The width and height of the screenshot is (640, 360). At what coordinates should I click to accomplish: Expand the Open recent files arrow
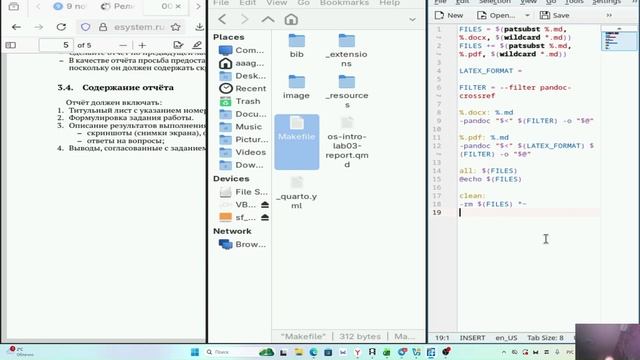pyautogui.click(x=527, y=16)
